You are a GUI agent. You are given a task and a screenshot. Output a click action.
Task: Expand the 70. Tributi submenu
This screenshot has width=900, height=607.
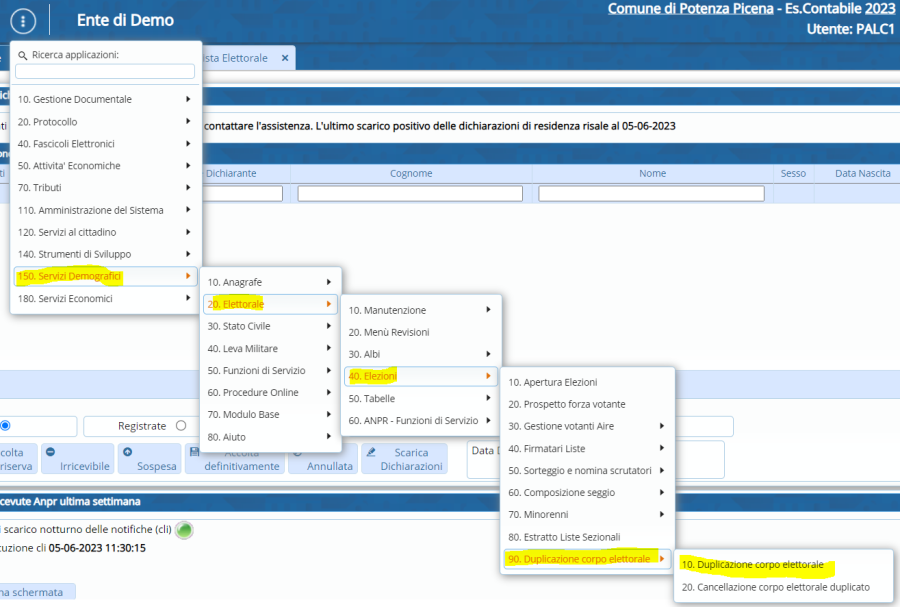tap(105, 188)
